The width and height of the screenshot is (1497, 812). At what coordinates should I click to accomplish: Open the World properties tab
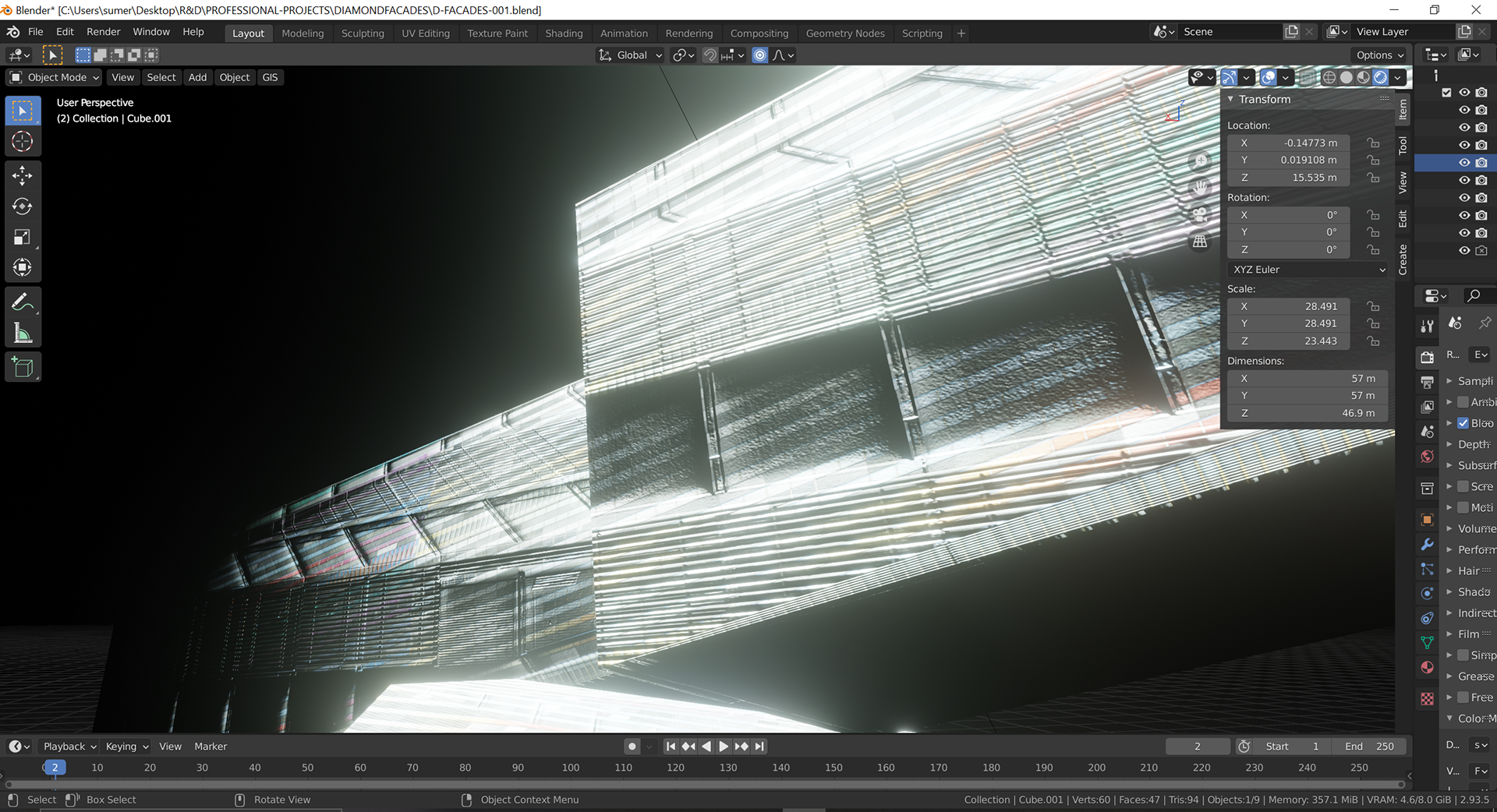[x=1427, y=457]
